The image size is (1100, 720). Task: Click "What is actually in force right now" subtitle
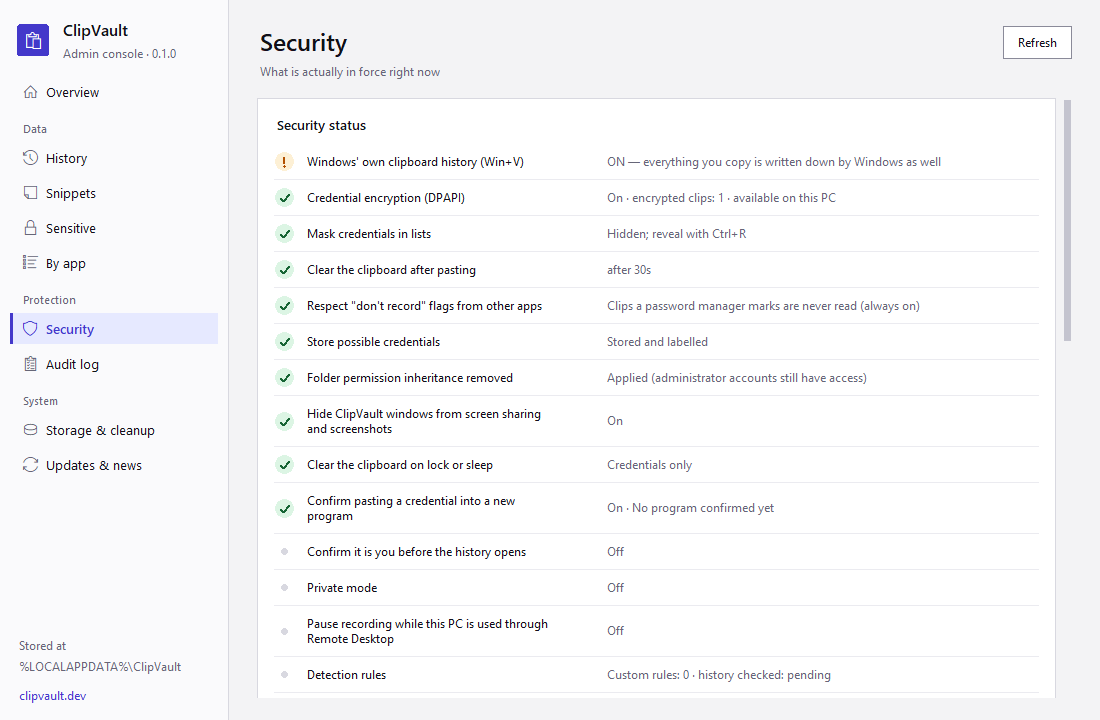350,72
